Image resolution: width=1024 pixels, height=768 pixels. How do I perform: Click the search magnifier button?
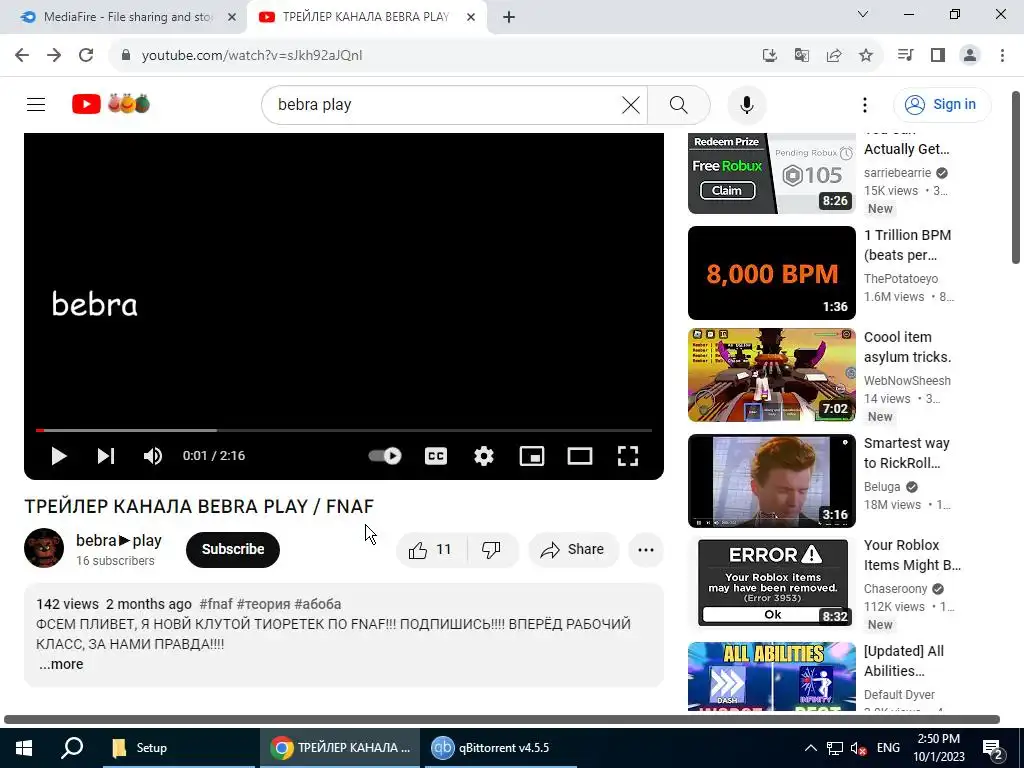pyautogui.click(x=679, y=104)
